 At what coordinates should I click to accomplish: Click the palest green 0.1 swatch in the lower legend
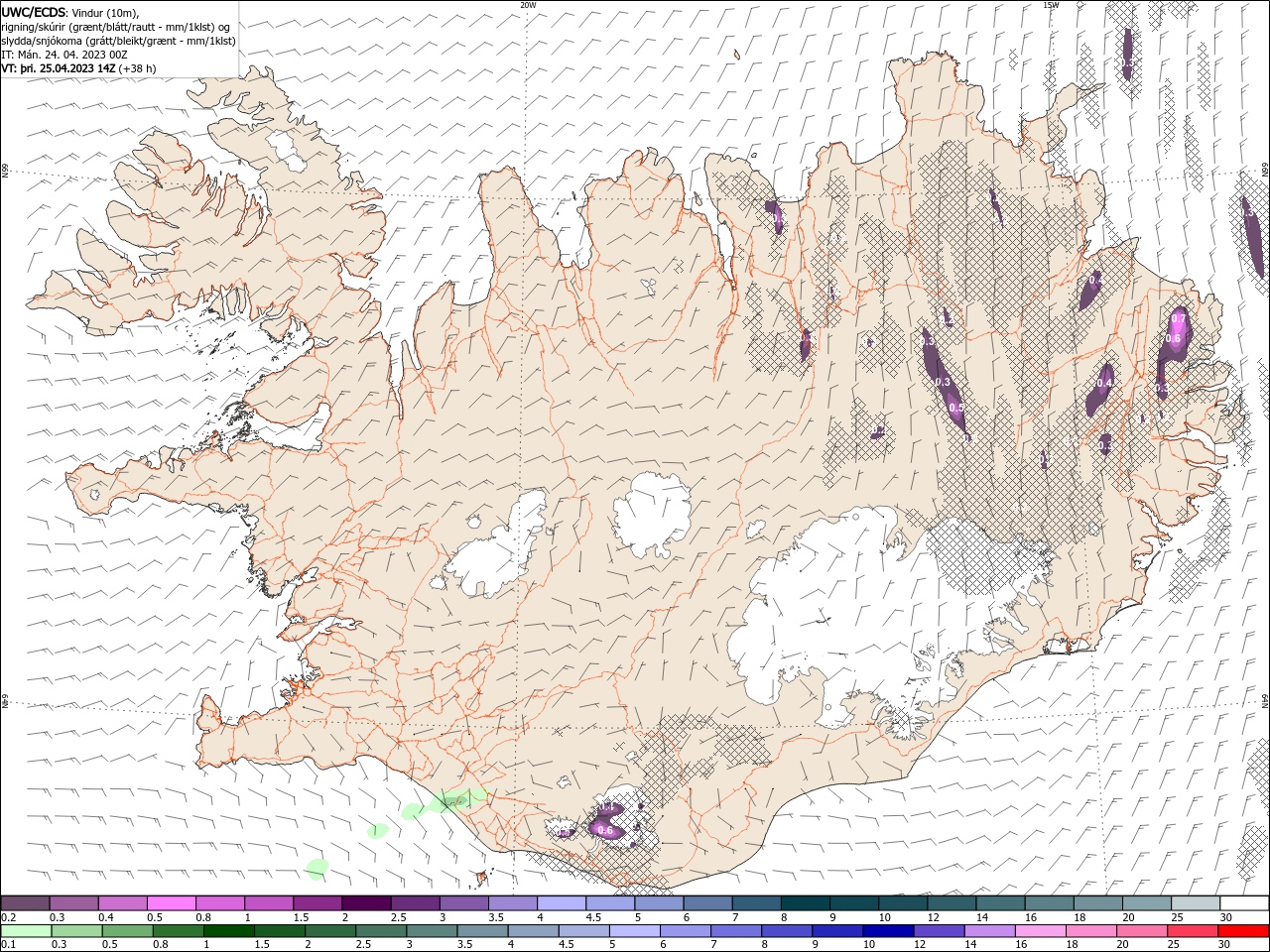click(x=26, y=931)
